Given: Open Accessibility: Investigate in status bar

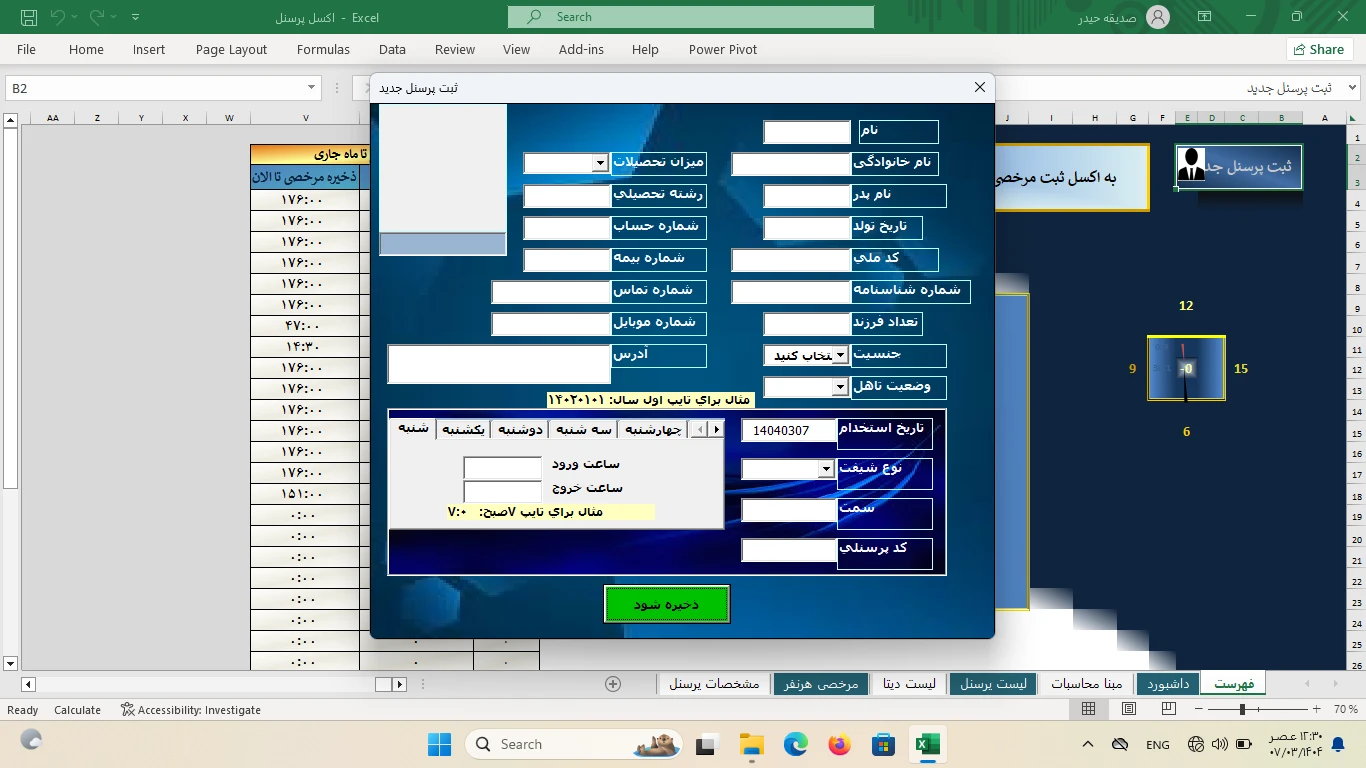Looking at the screenshot, I should [x=190, y=710].
